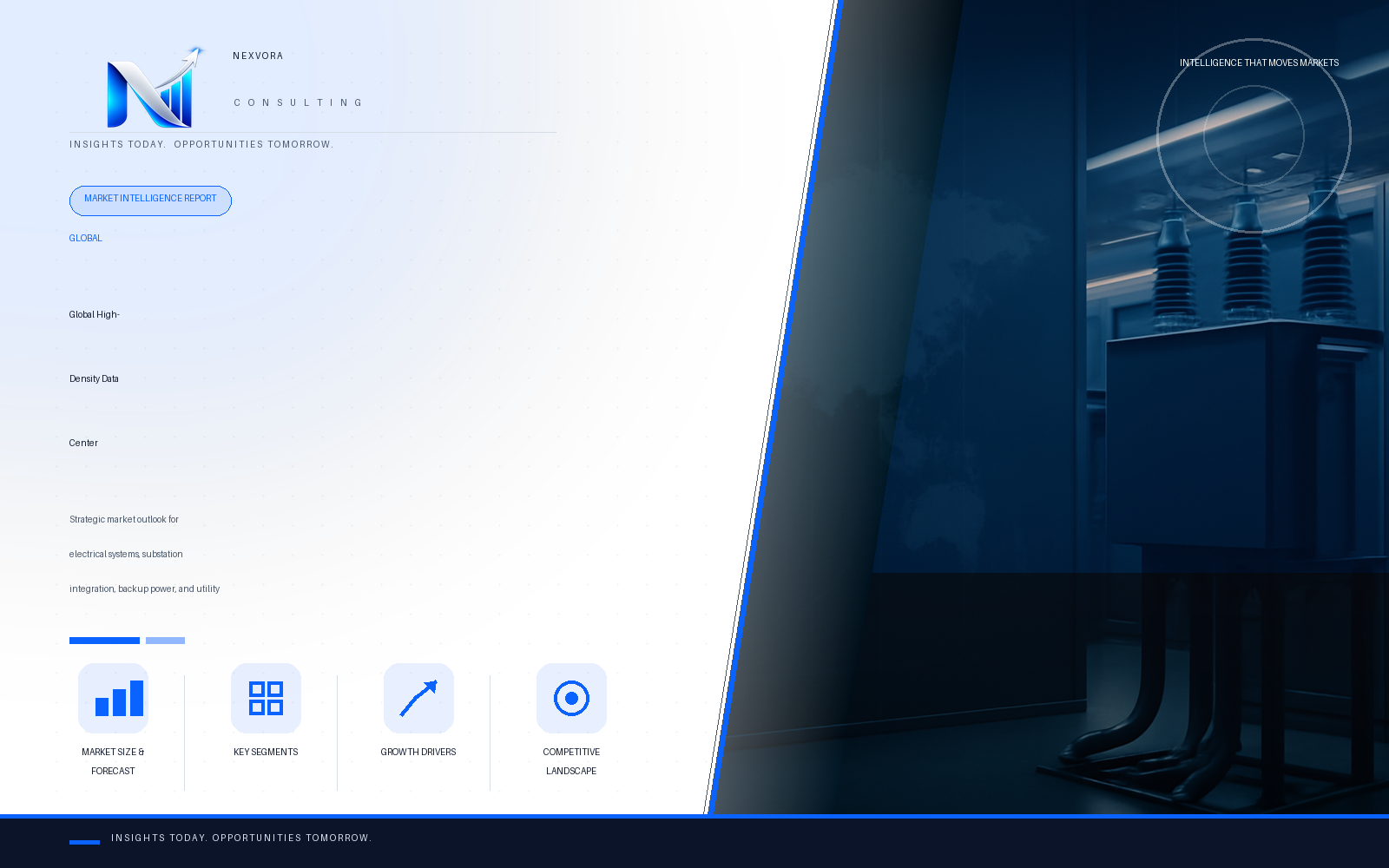The width and height of the screenshot is (1389, 868).
Task: Click the target Competitive Landscape icon
Action: (571, 698)
